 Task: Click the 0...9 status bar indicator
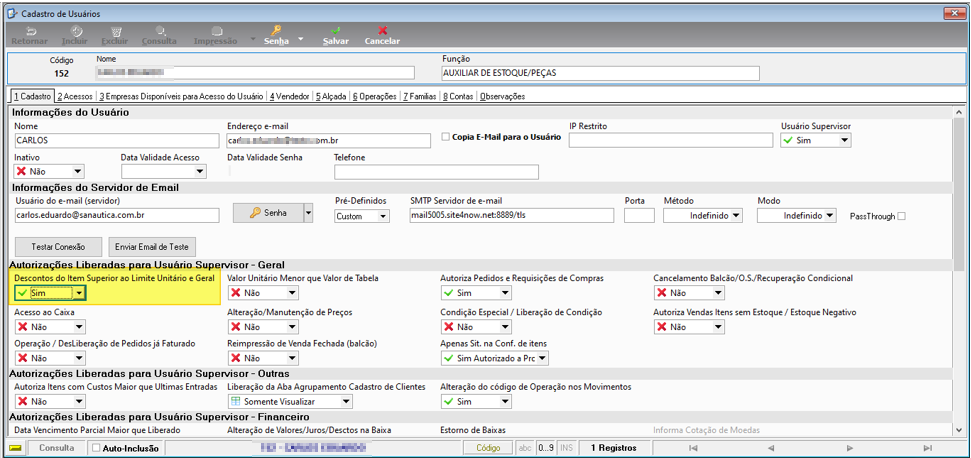[x=546, y=447]
